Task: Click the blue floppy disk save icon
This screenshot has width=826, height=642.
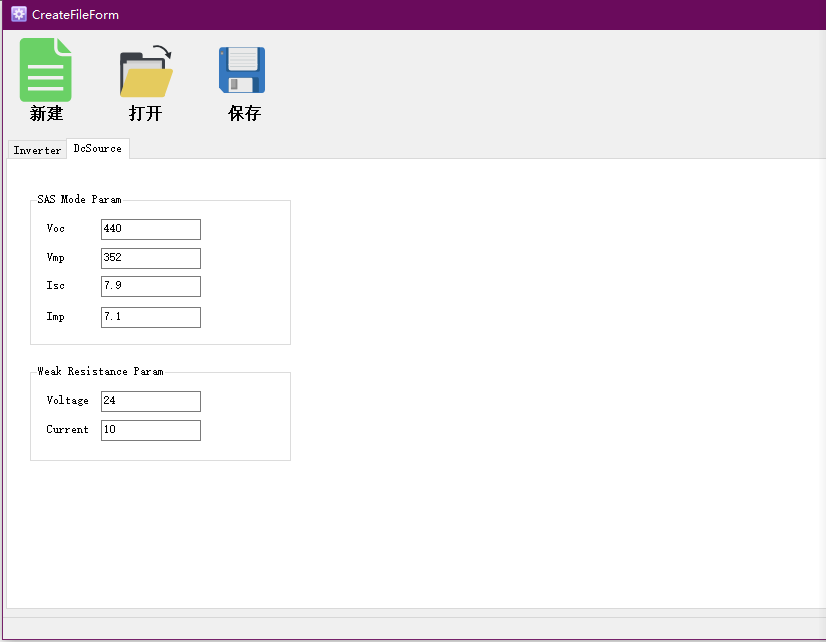Action: (242, 70)
